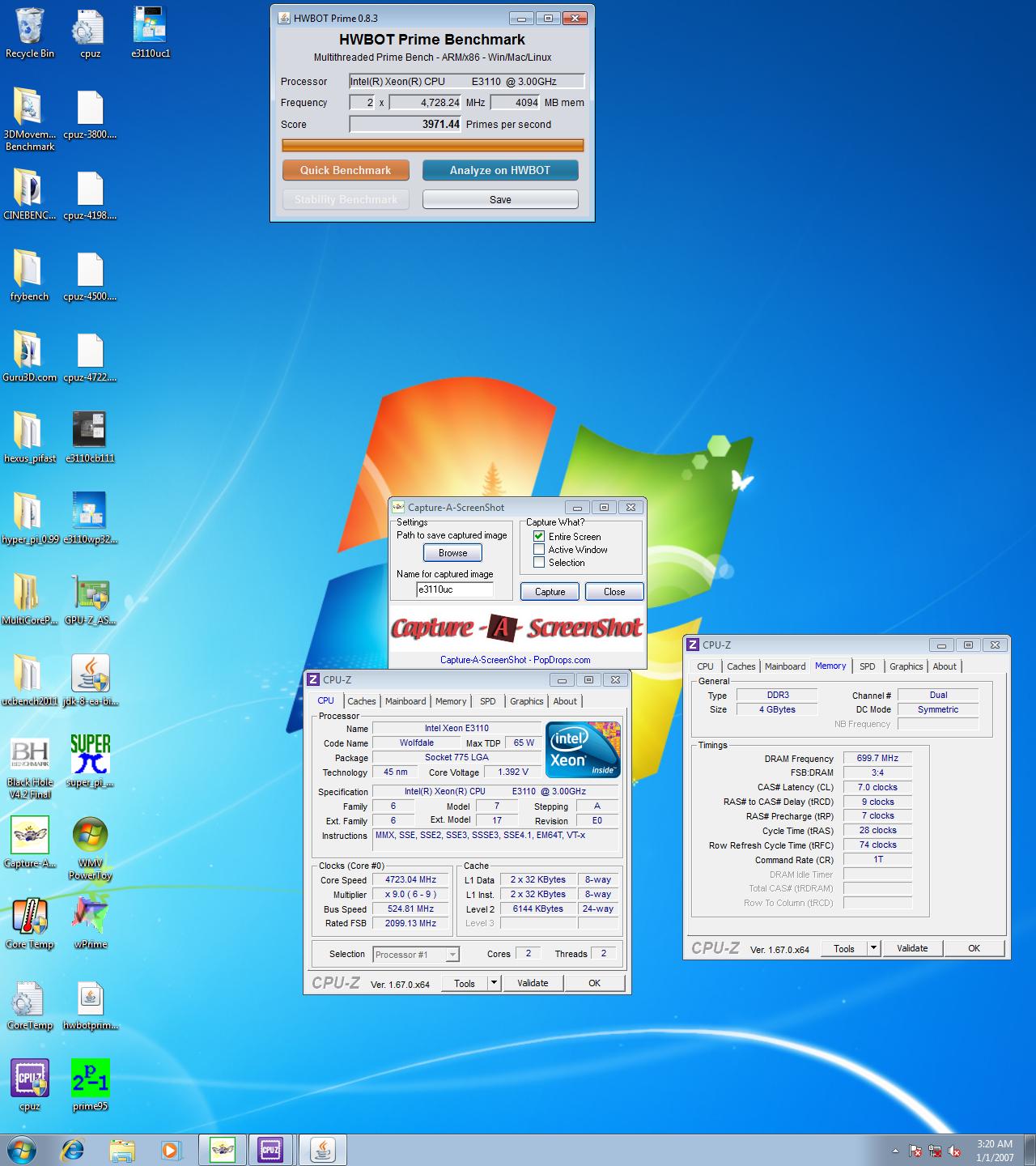Click the Action Center flag tray icon
This screenshot has width=1036, height=1166.
(915, 1151)
